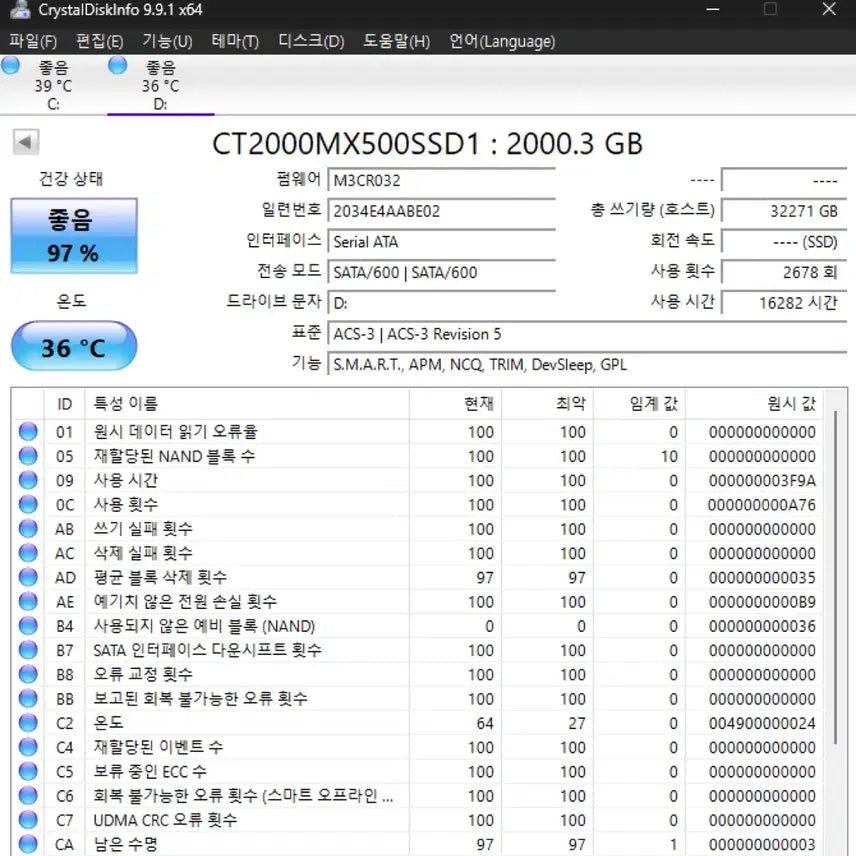Open the 파일(F) menu
Screen dimensions: 856x856
(x=33, y=41)
